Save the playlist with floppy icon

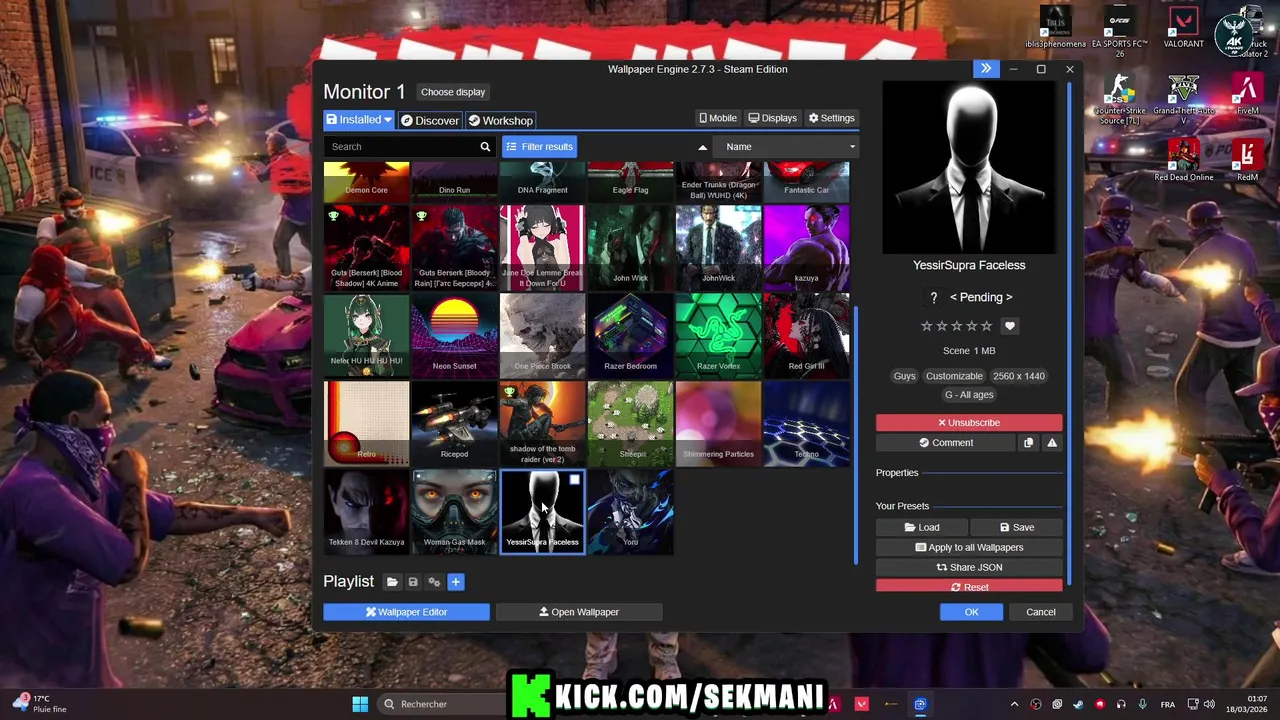coord(413,582)
